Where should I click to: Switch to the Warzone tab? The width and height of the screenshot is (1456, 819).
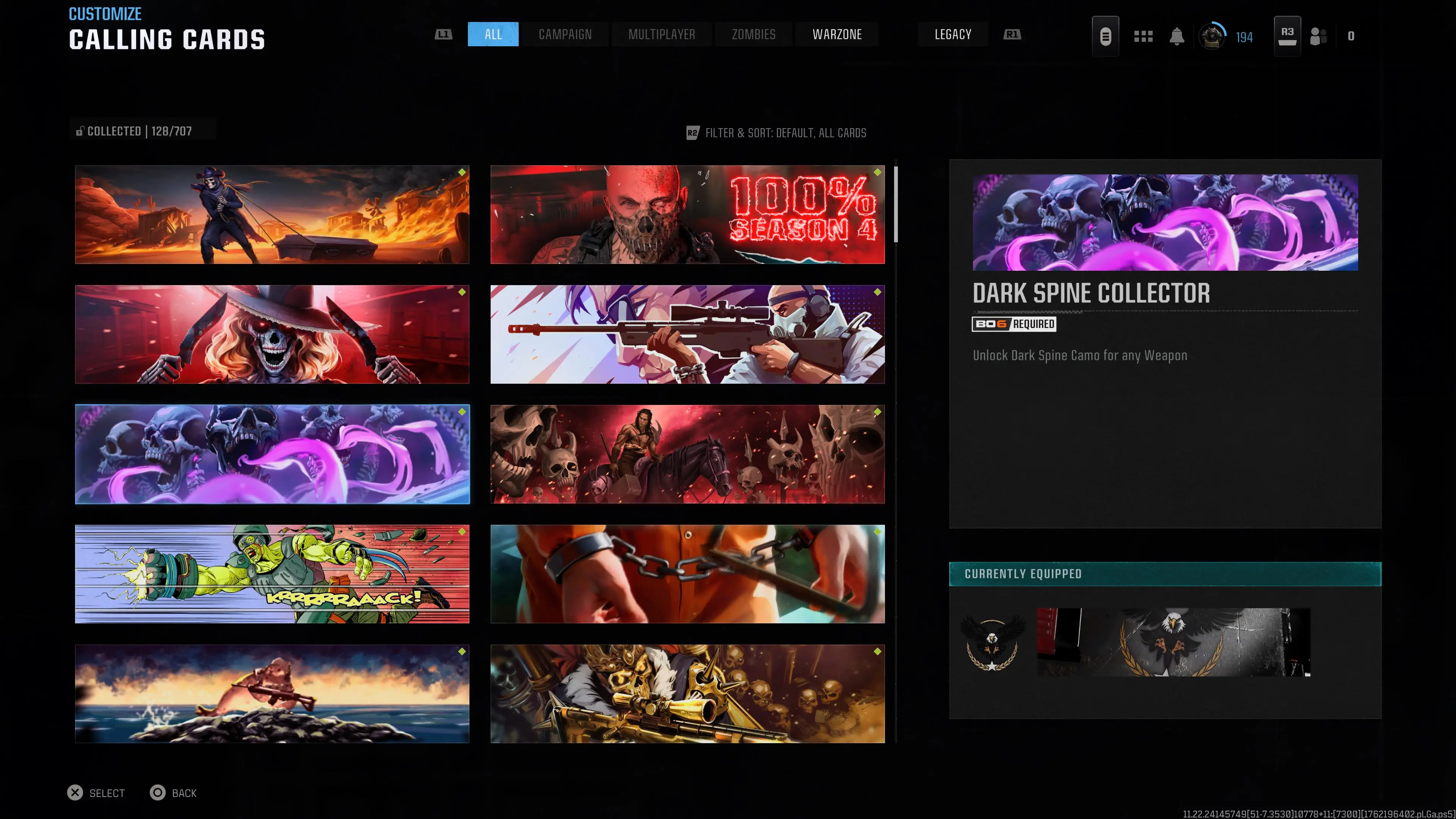point(836,35)
